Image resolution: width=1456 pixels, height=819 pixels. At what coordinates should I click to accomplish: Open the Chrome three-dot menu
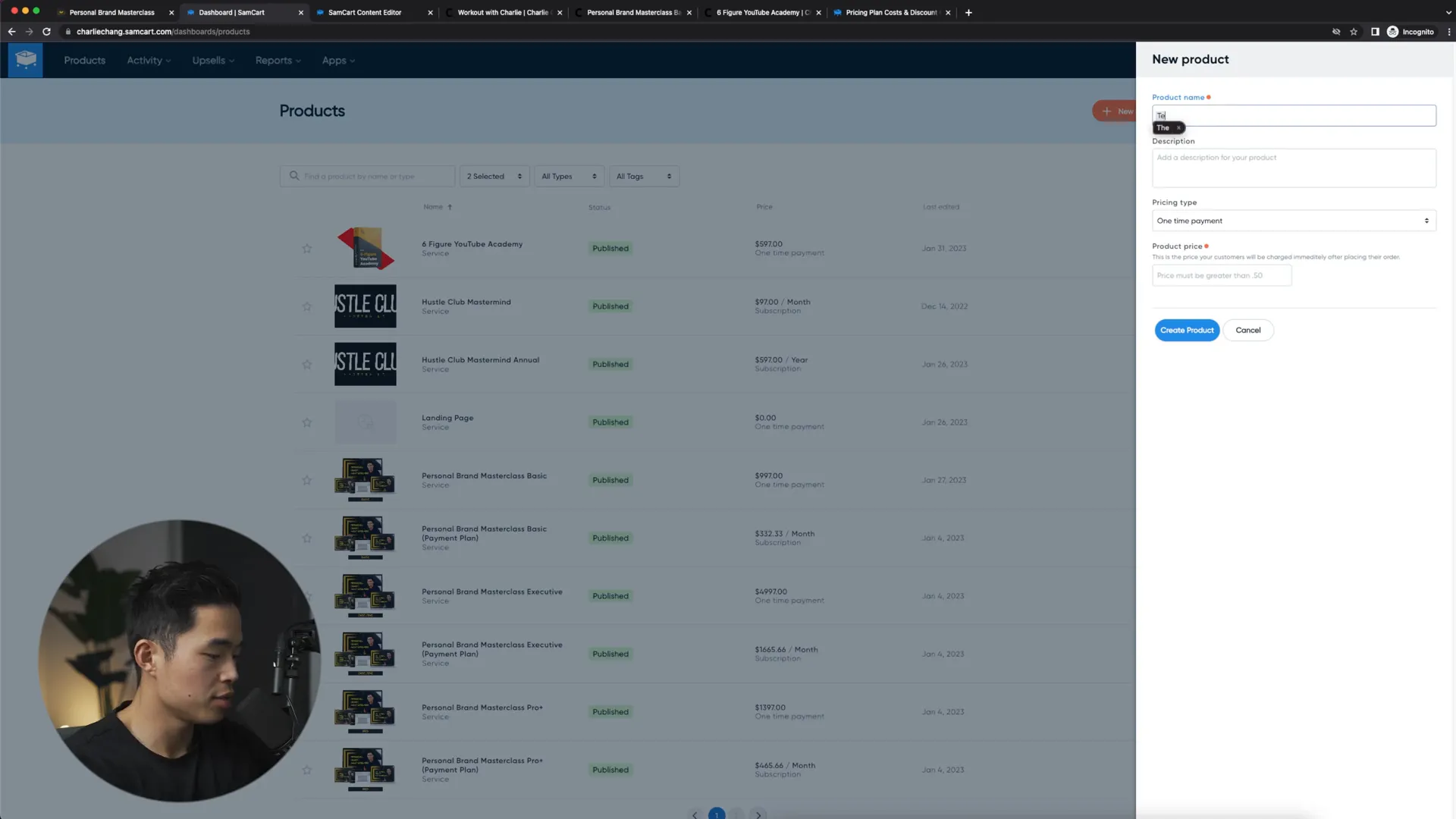(x=1448, y=32)
